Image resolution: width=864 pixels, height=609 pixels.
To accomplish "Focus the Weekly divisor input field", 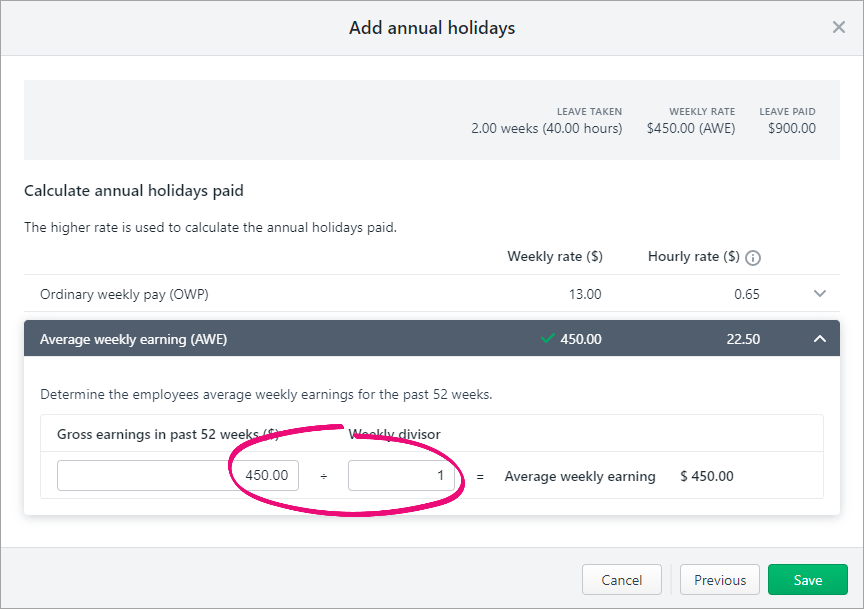I will click(401, 476).
